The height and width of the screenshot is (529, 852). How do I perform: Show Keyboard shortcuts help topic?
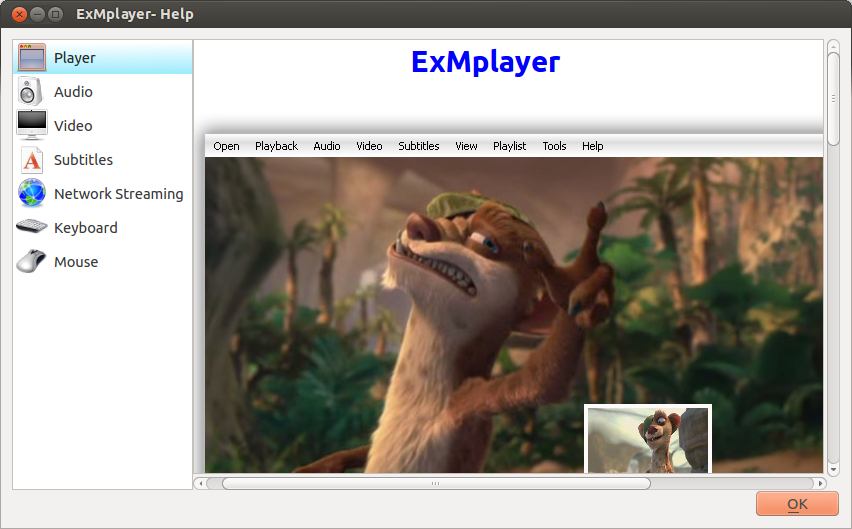pyautogui.click(x=103, y=228)
